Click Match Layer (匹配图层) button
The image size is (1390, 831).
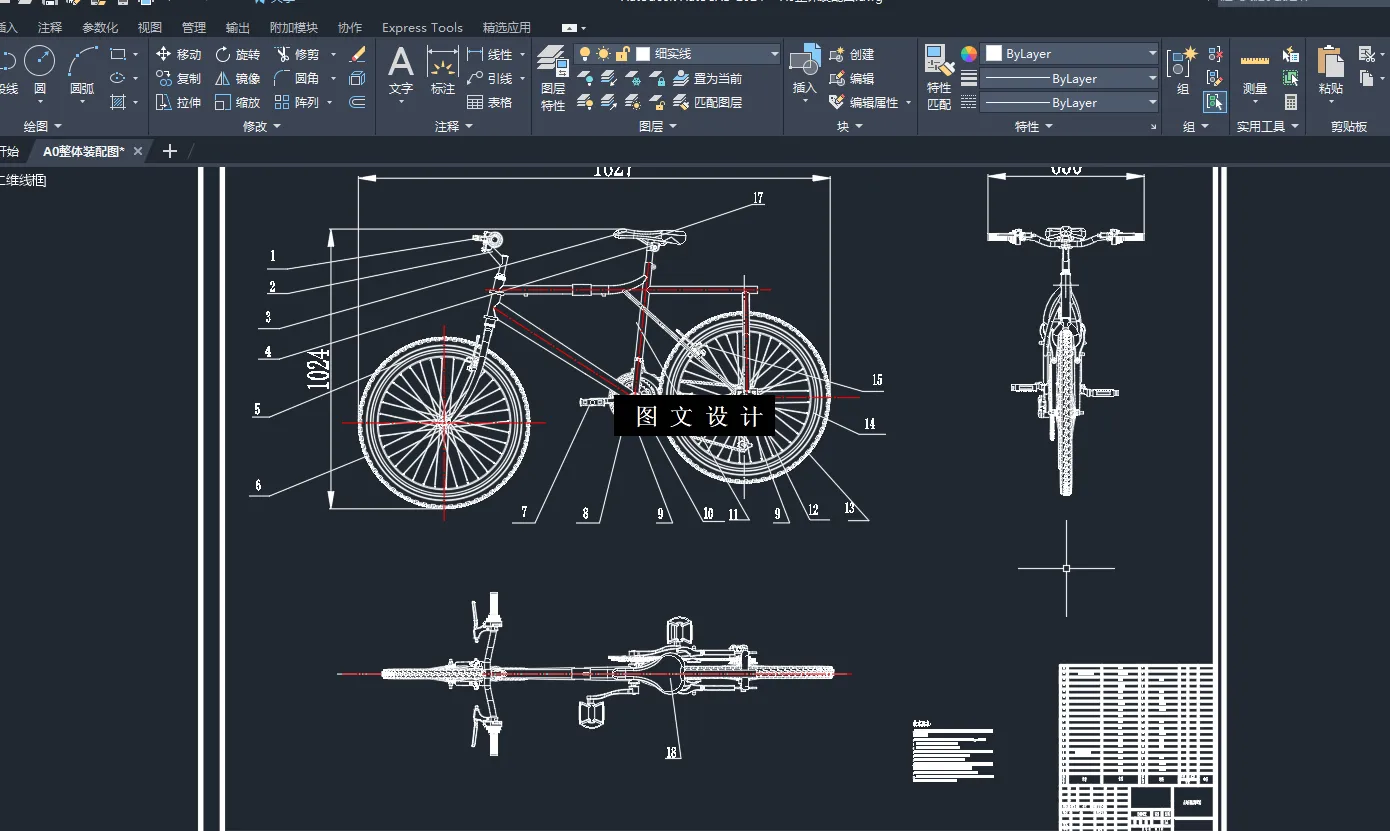point(707,102)
